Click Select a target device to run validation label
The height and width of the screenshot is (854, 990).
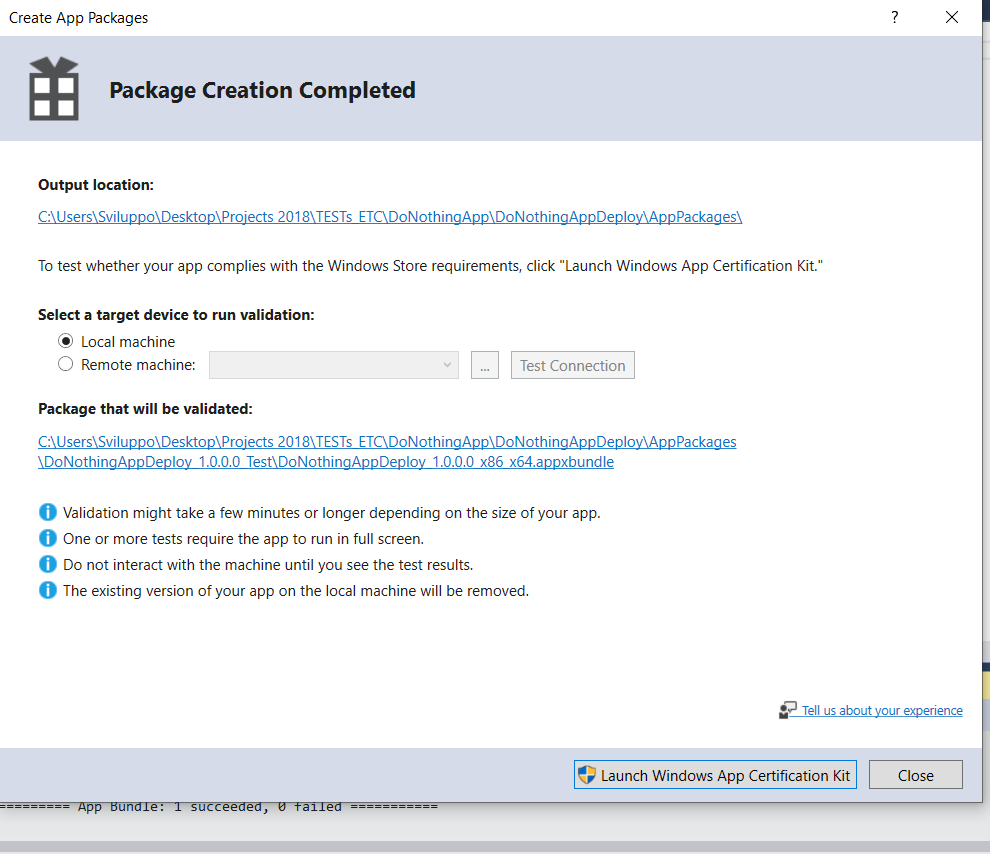coord(176,314)
